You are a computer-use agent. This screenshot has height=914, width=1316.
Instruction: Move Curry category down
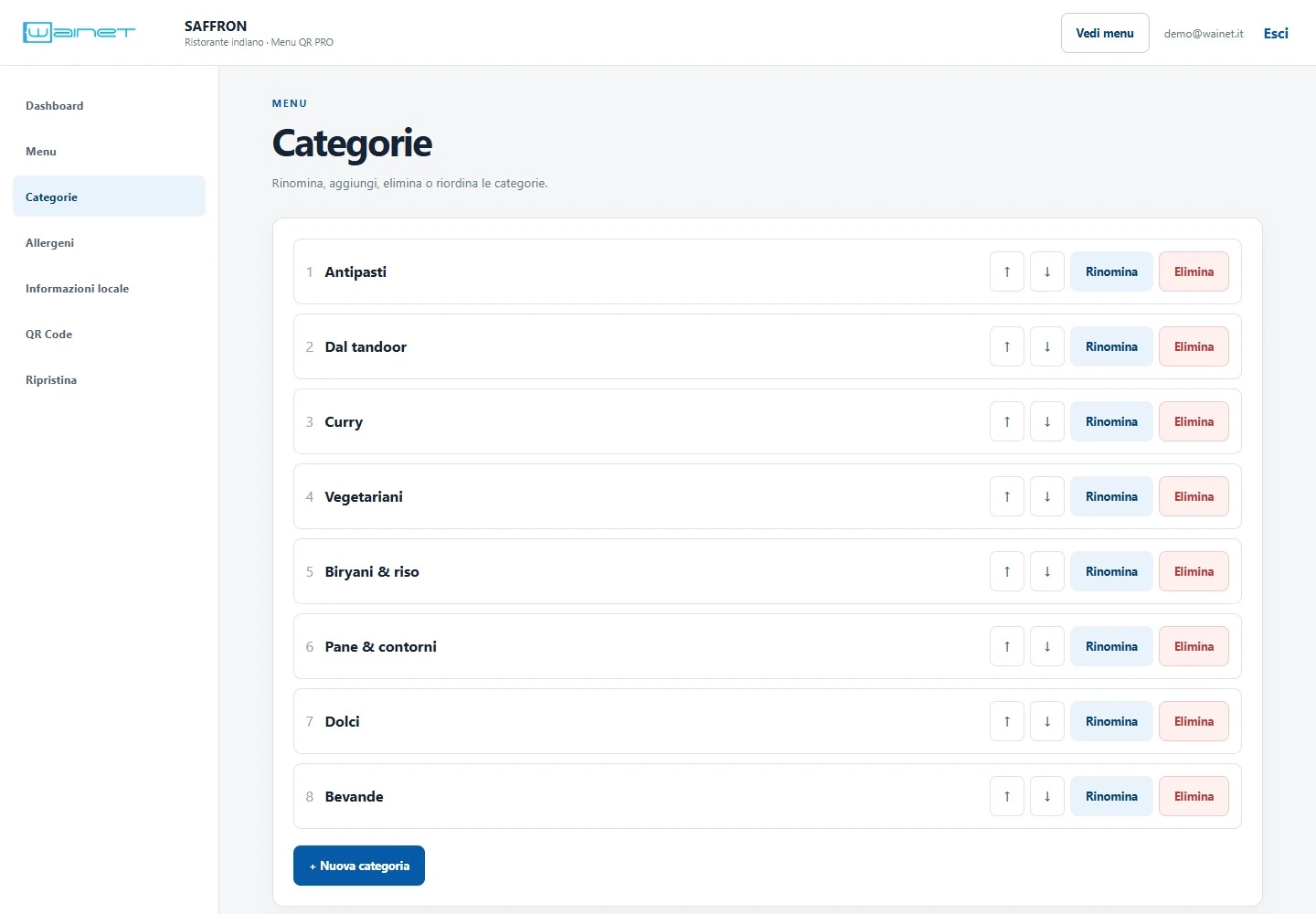click(1047, 421)
